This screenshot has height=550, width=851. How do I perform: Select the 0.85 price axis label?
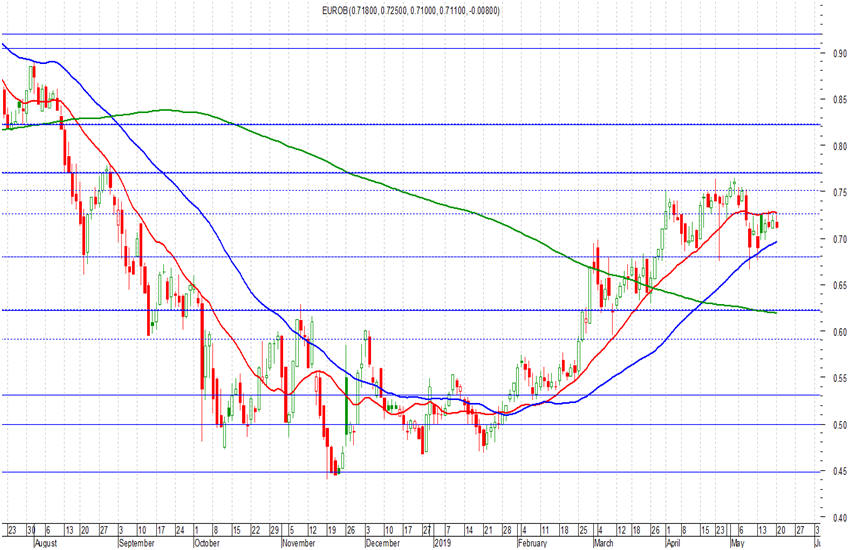click(840, 99)
